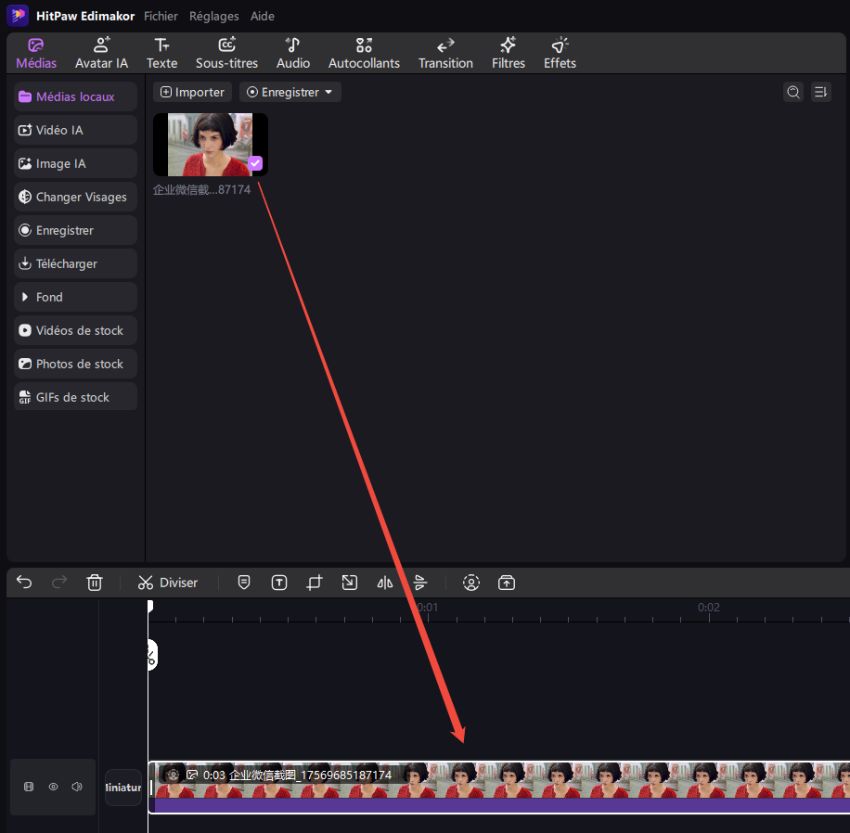Screen dimensions: 850x833
Task: Click the 0:02 mark on timeline ruler
Action: click(708, 610)
